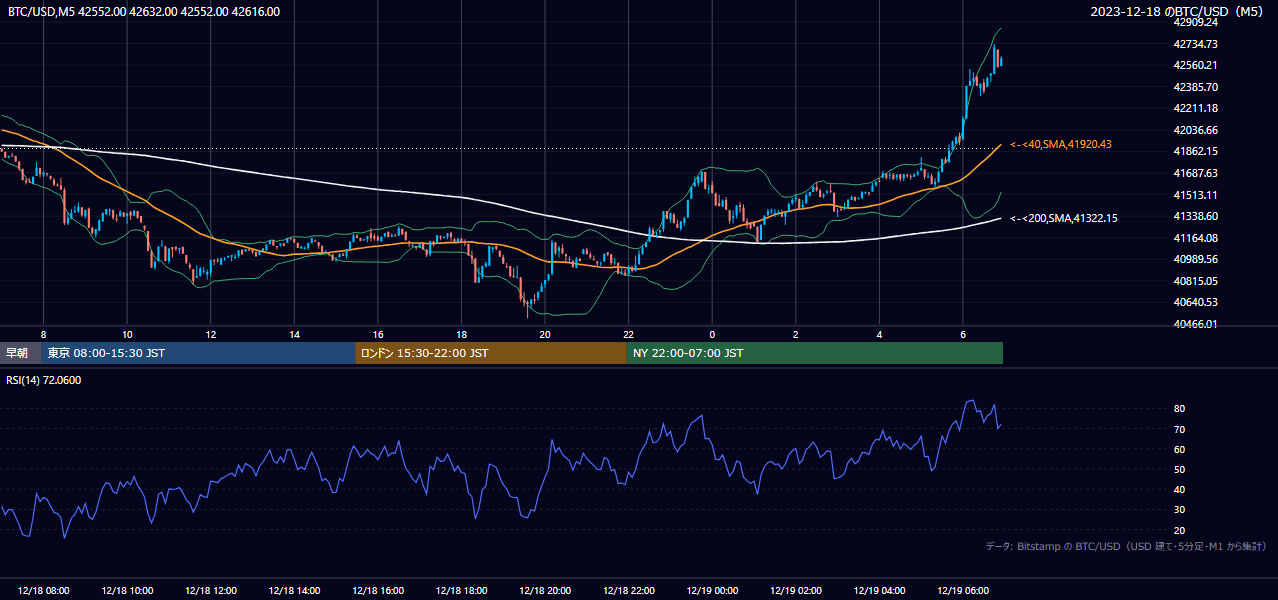Image resolution: width=1278 pixels, height=600 pixels.
Task: Click the RSI axis level 40
Action: tap(1180, 490)
